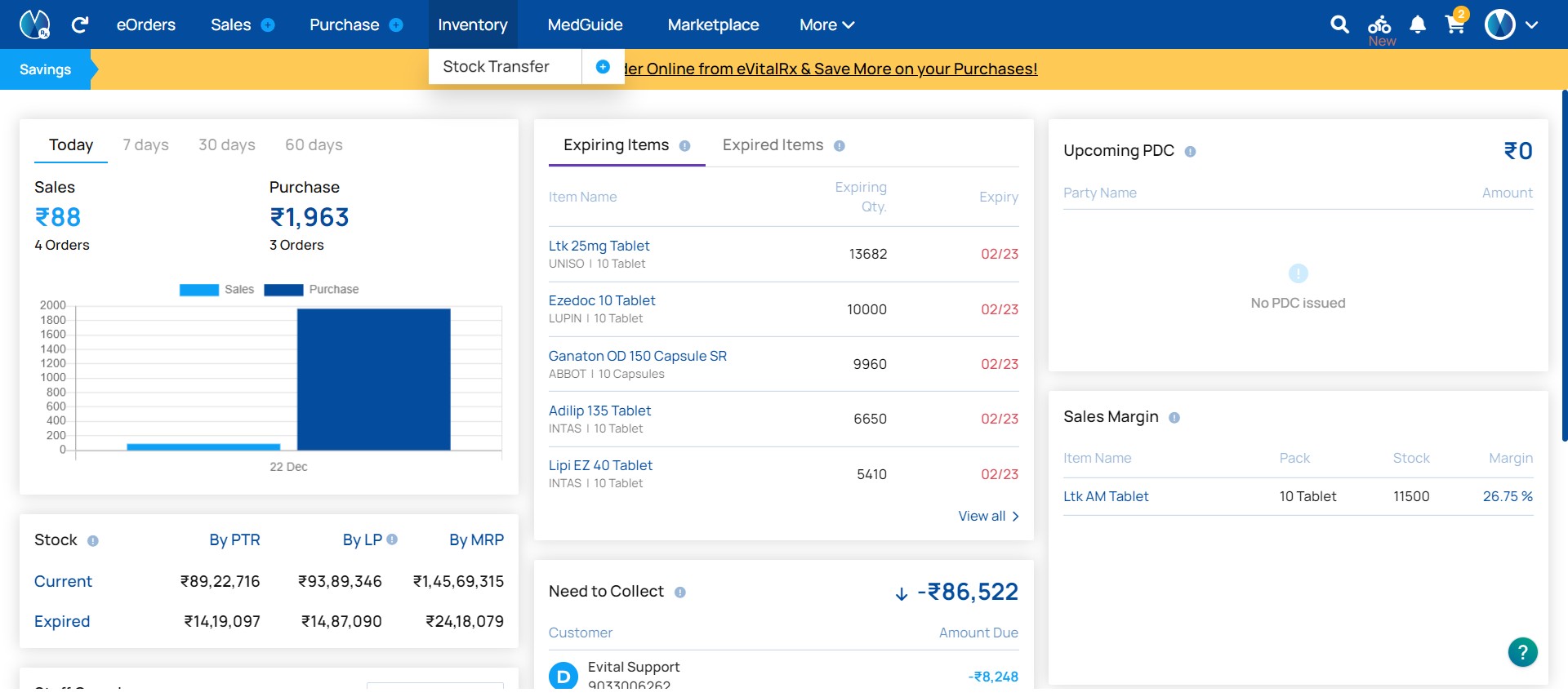Screen dimensions: 1568x697
Task: Open the Ltk 25mg Tablet item link
Action: click(599, 246)
